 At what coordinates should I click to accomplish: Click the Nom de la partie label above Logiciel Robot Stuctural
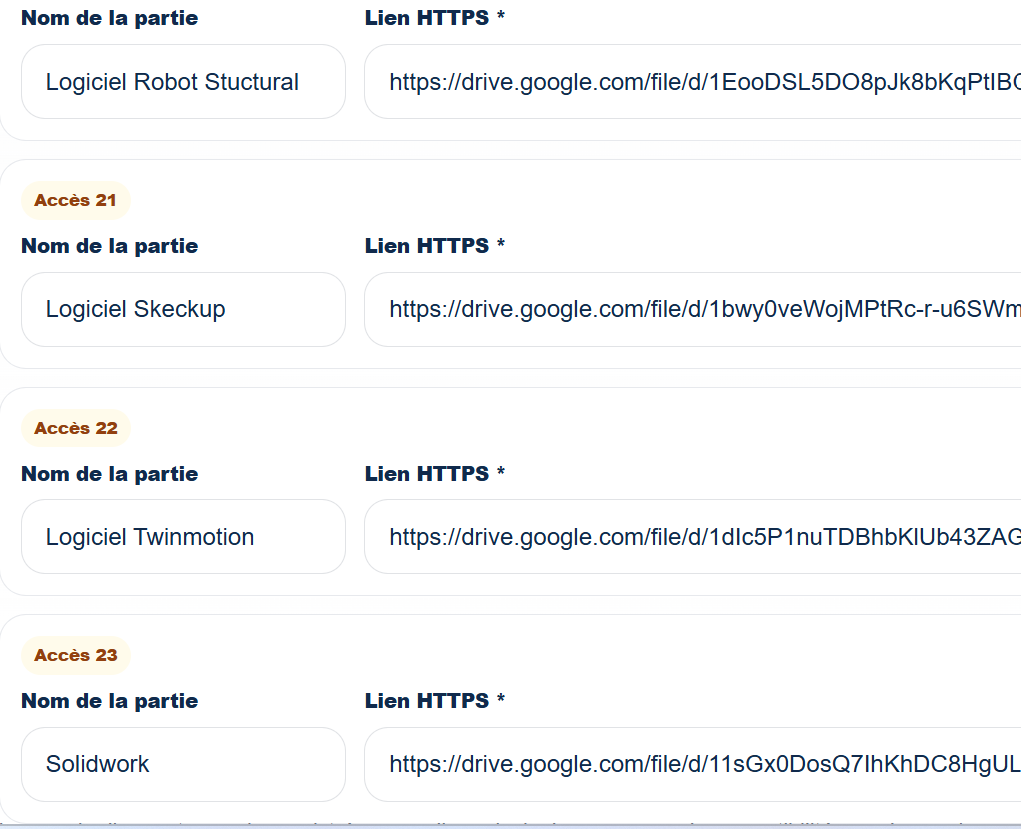pyautogui.click(x=109, y=18)
